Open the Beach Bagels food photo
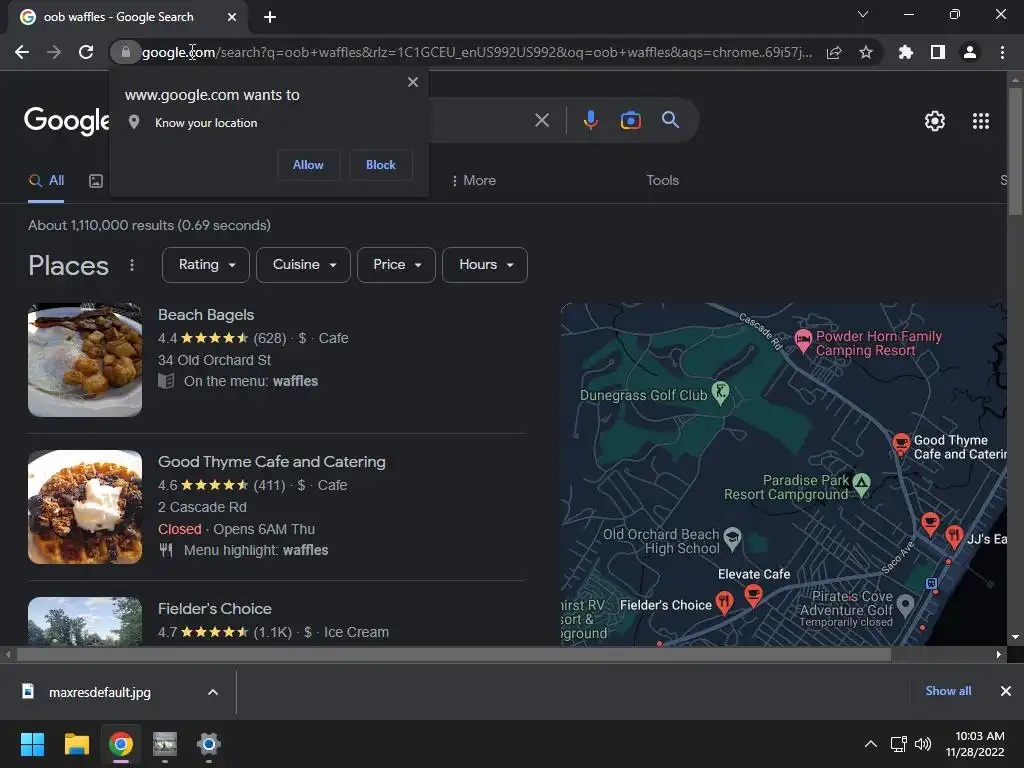 [x=85, y=360]
